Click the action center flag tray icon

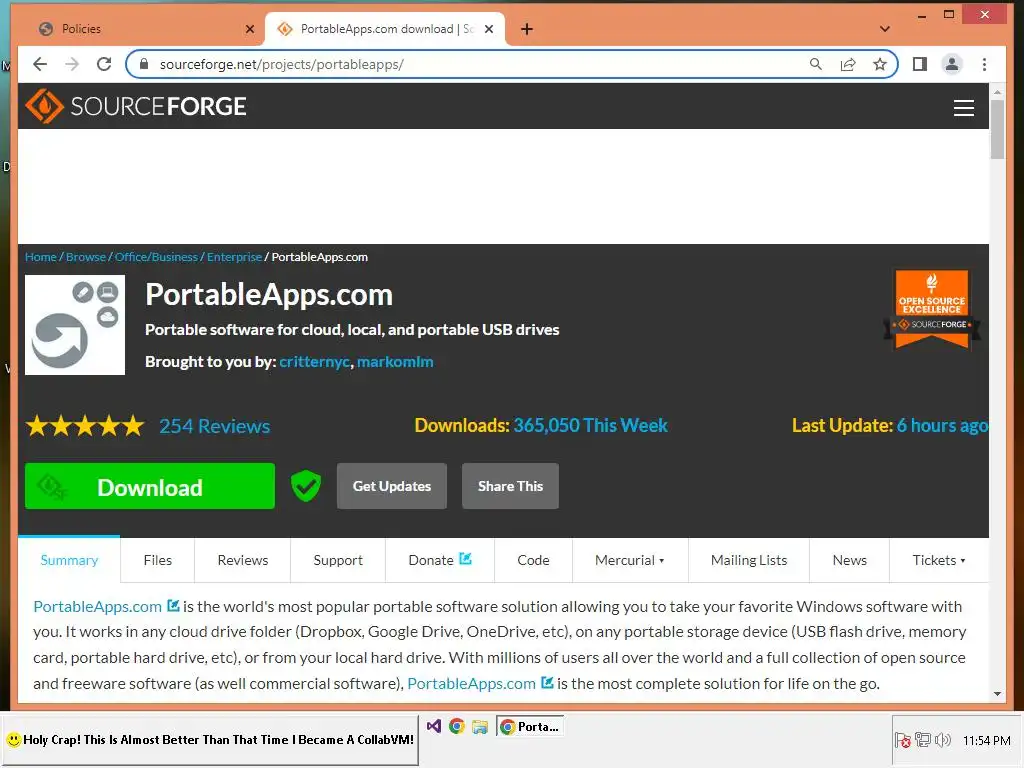[x=903, y=740]
